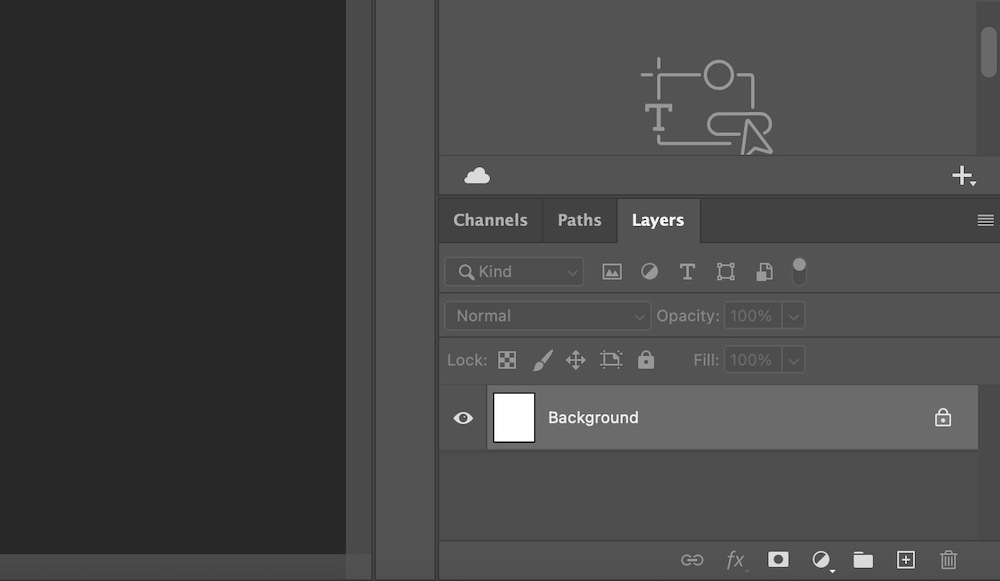1000x581 pixels.
Task: Switch to the Channels tab
Action: (489, 220)
